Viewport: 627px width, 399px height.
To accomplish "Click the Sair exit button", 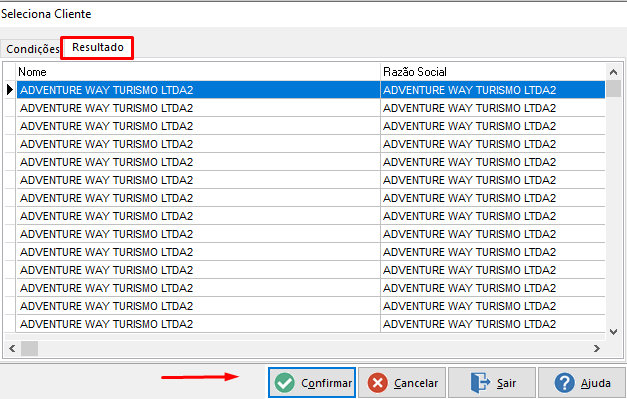I will click(x=492, y=383).
